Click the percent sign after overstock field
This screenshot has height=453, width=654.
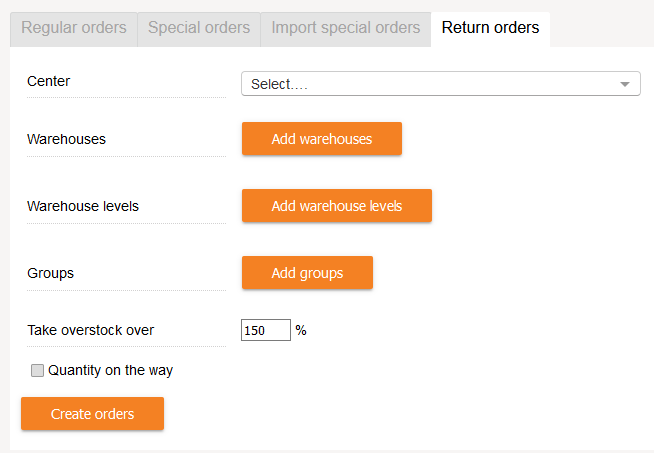(x=301, y=330)
